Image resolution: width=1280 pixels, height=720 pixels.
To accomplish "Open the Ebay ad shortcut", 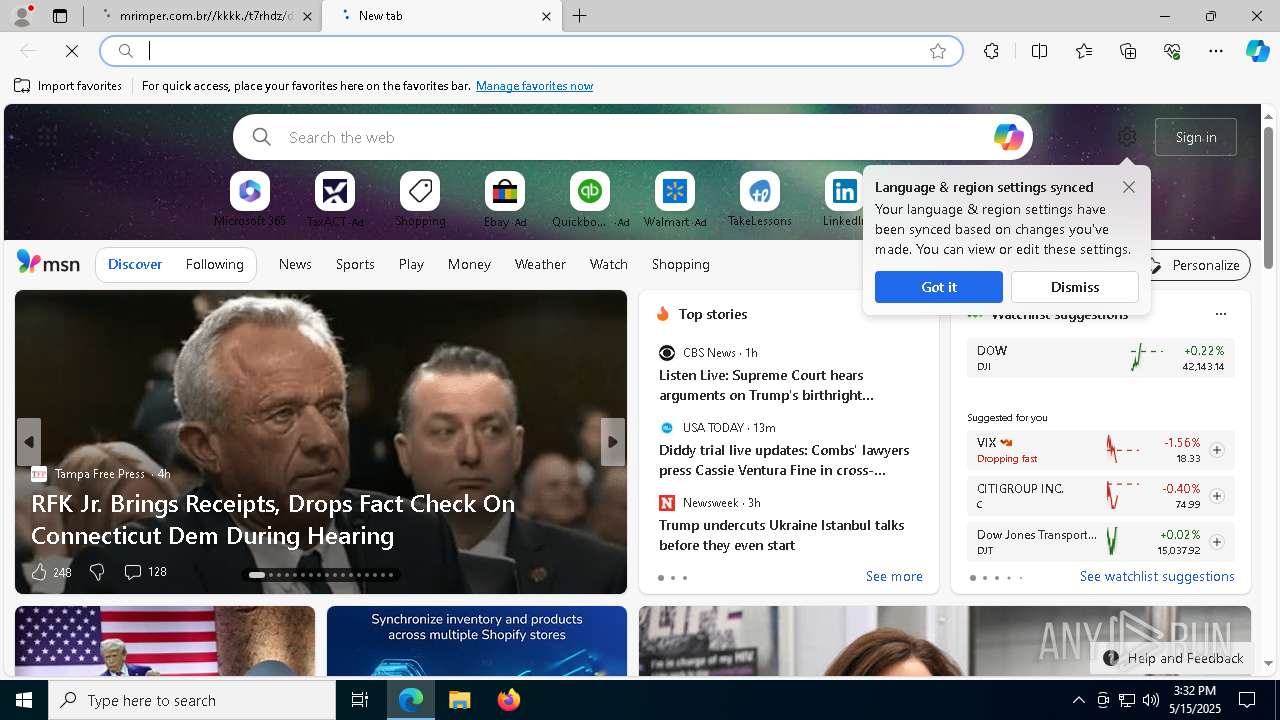I will tap(505, 200).
